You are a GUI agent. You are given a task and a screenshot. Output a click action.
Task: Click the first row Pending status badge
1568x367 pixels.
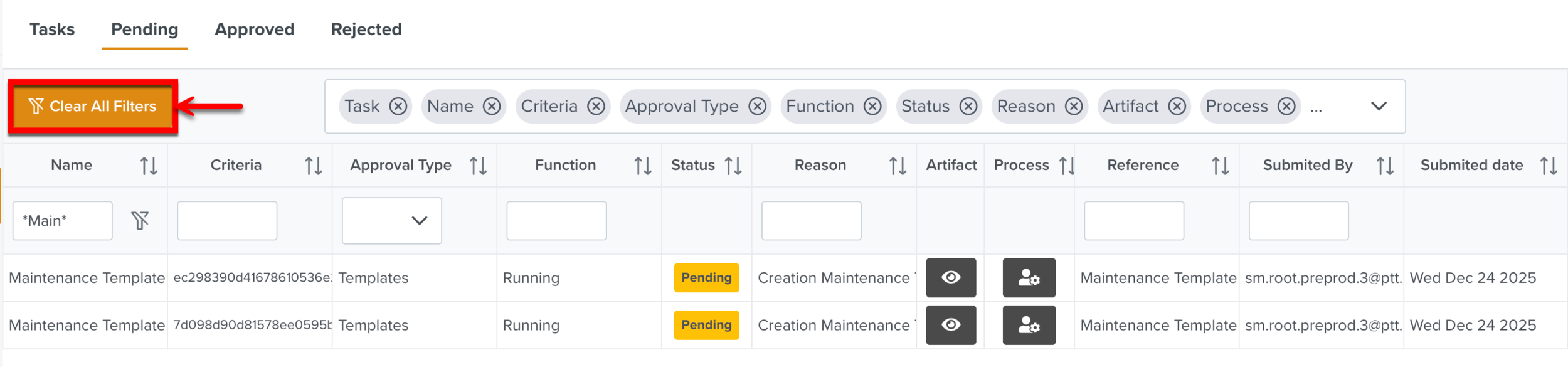click(x=706, y=277)
